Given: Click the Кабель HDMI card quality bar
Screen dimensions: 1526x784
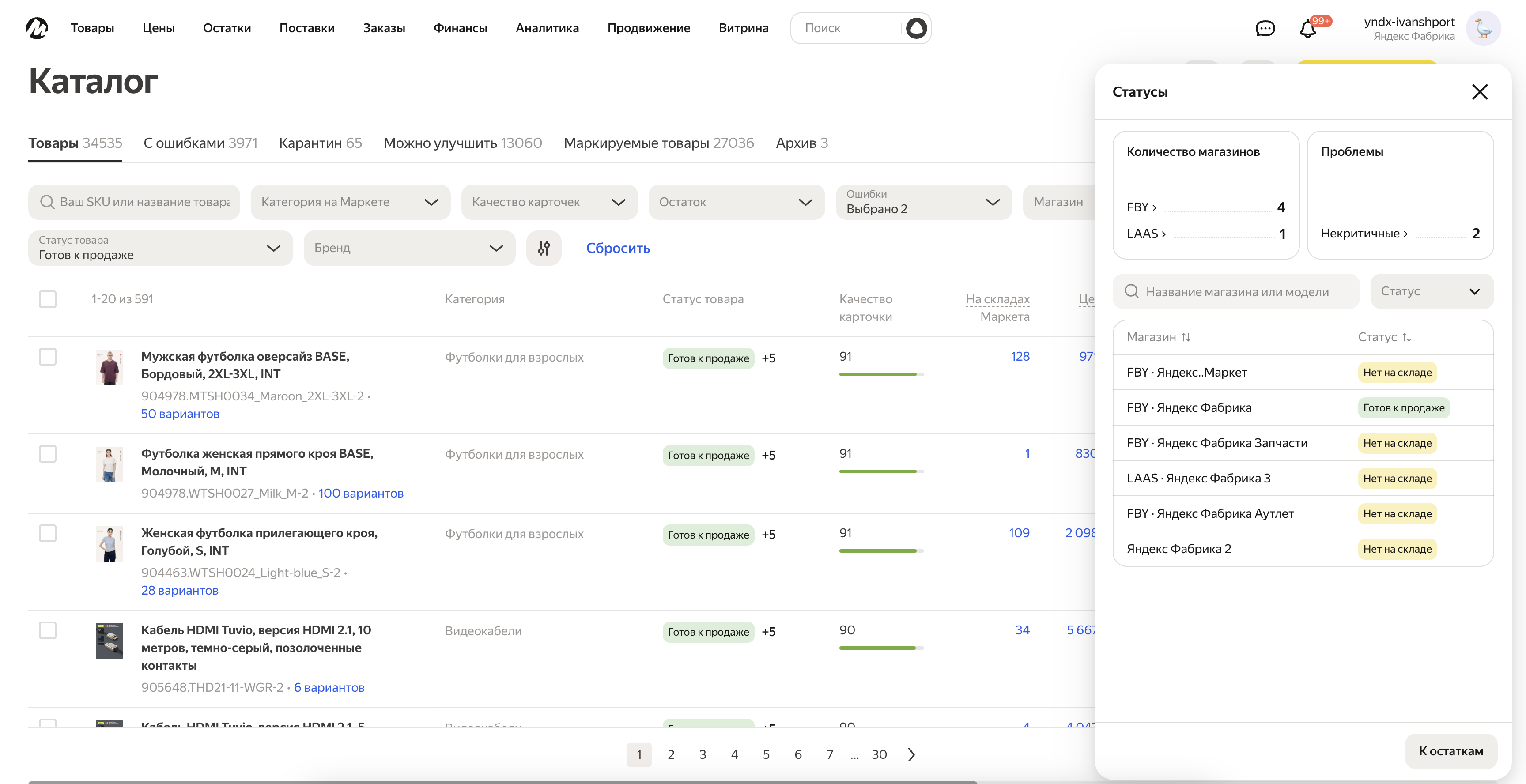Looking at the screenshot, I should tap(881, 648).
